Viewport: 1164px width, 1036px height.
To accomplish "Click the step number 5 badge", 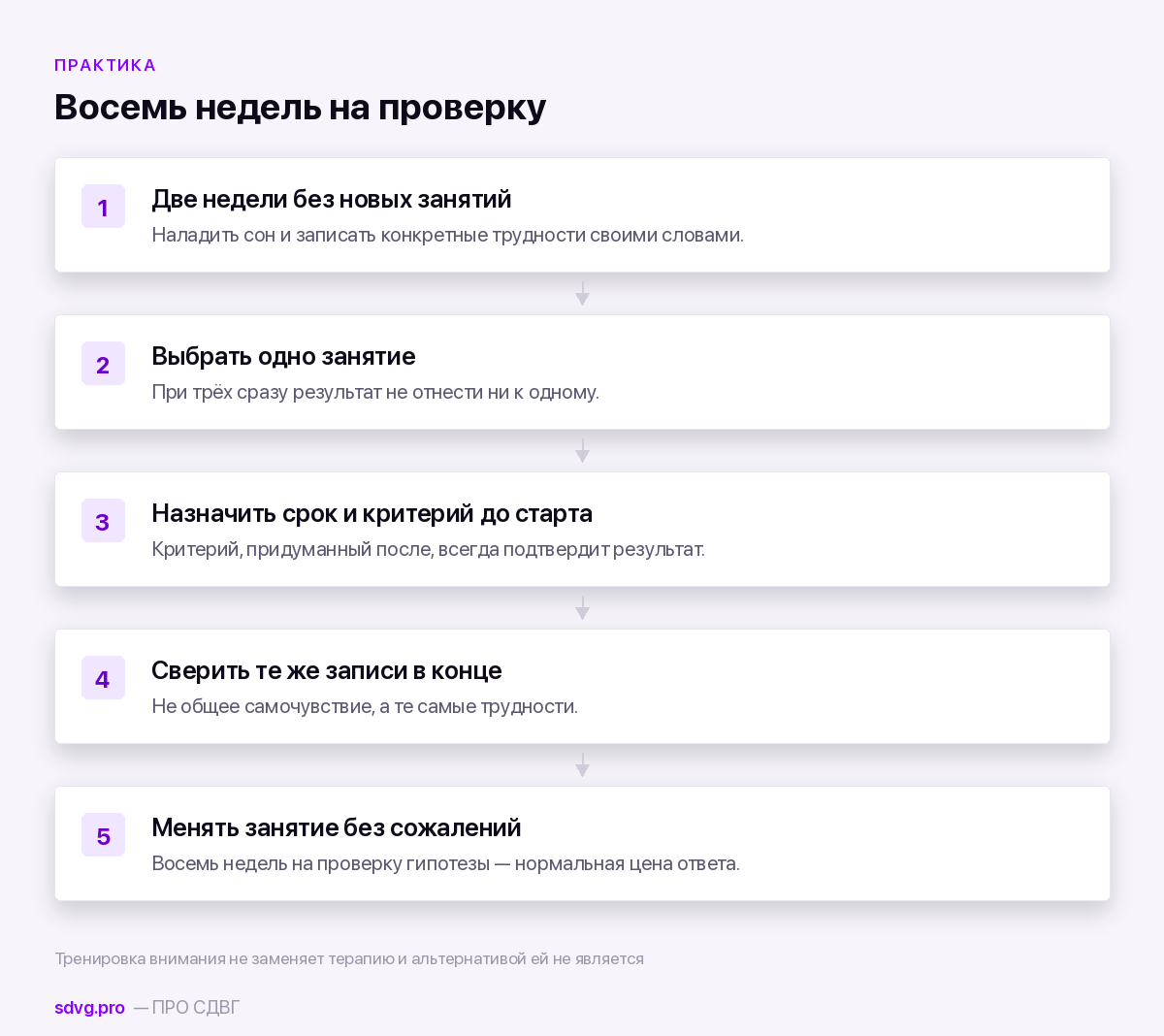I will tap(103, 835).
